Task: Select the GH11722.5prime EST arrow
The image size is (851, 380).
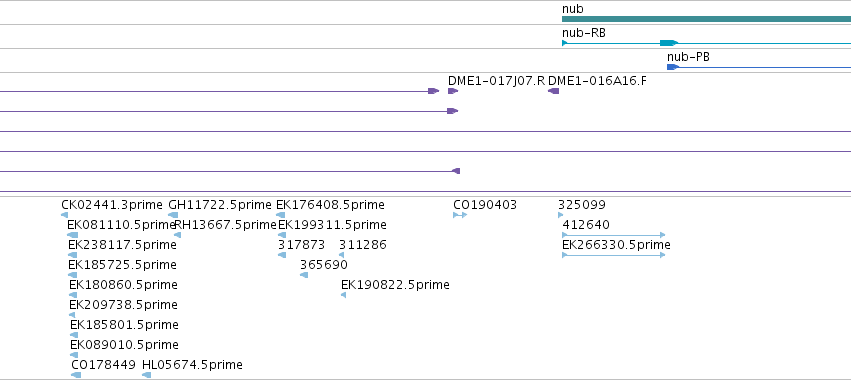Action: tap(173, 215)
